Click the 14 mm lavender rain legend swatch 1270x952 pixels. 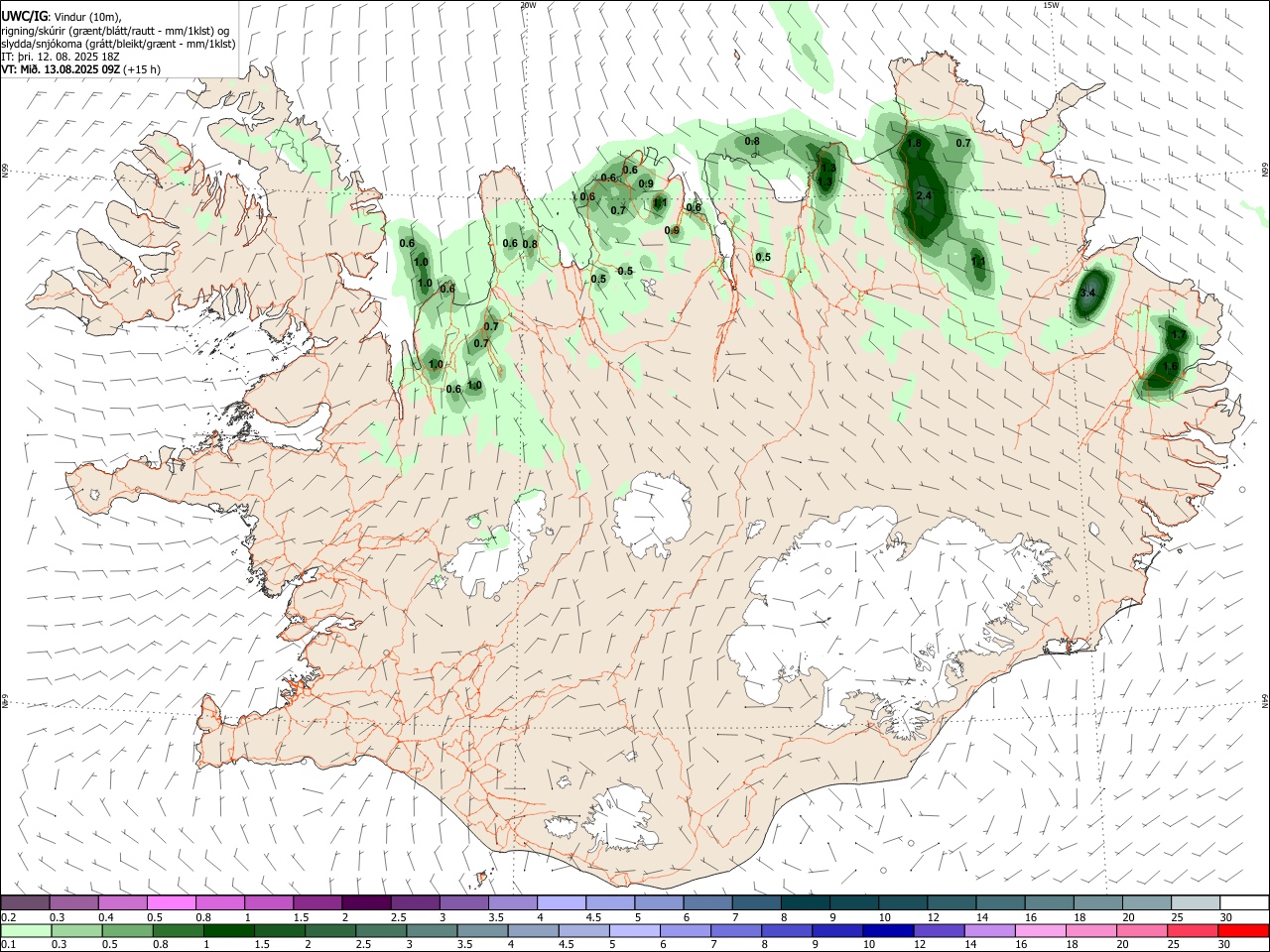pyautogui.click(x=989, y=930)
